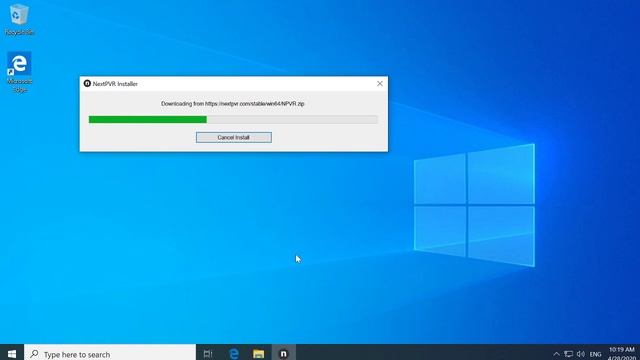The image size is (640, 360).
Task: Open the network status tray icon
Action: [568, 354]
